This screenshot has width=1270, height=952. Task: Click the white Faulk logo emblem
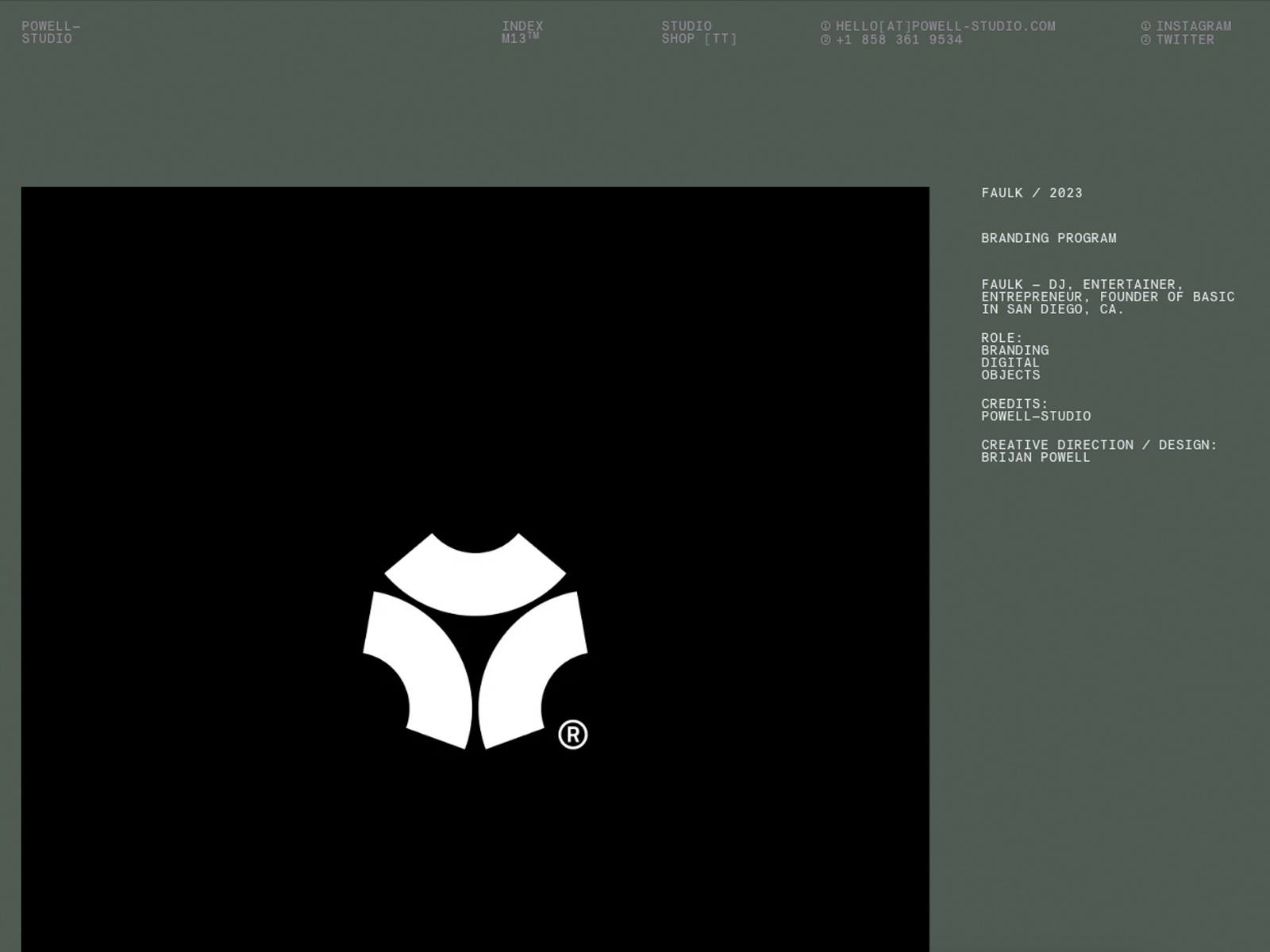click(475, 643)
